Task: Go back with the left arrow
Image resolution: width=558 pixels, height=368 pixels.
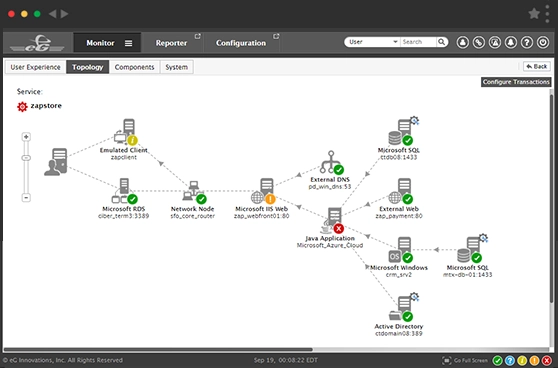Action: [52, 14]
